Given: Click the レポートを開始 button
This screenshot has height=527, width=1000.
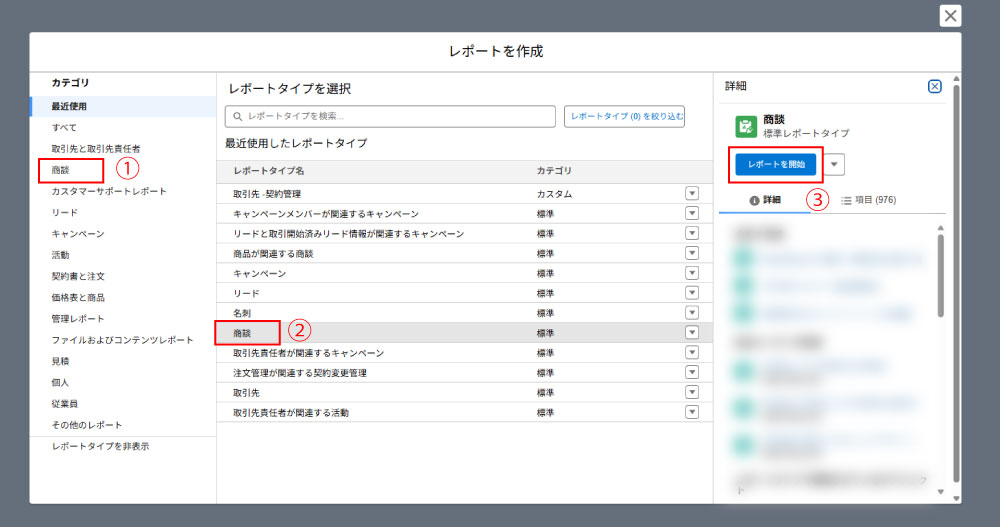Looking at the screenshot, I should [776, 165].
